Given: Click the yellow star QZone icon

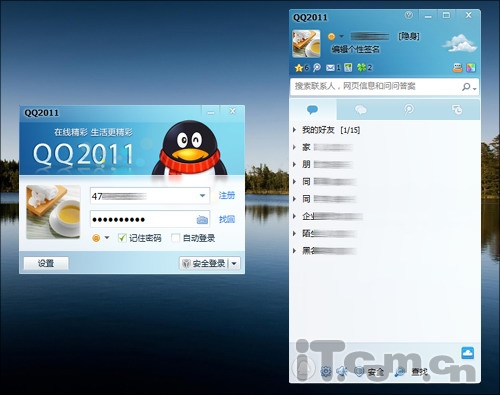Looking at the screenshot, I should pos(298,68).
